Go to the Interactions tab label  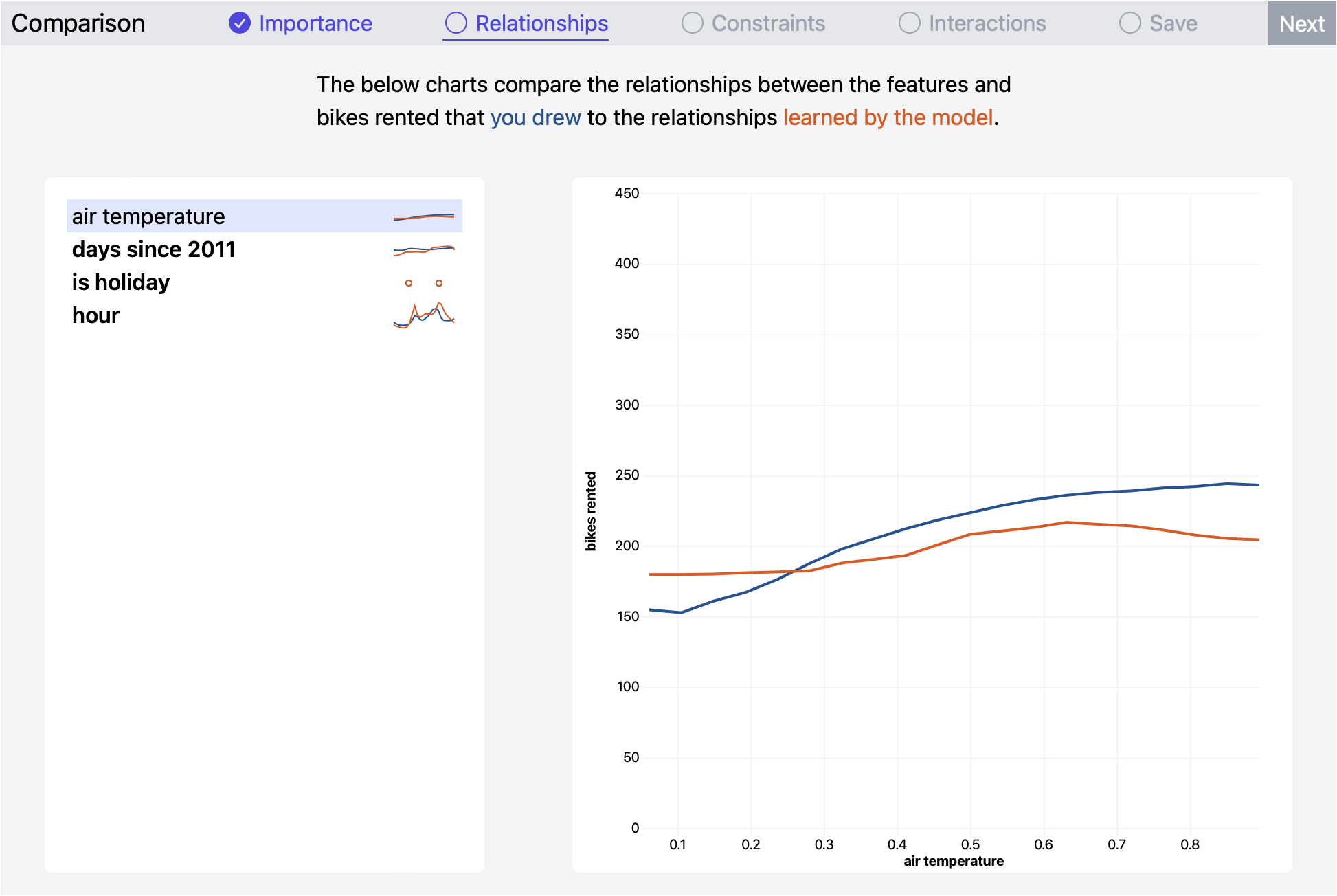pyautogui.click(x=987, y=23)
